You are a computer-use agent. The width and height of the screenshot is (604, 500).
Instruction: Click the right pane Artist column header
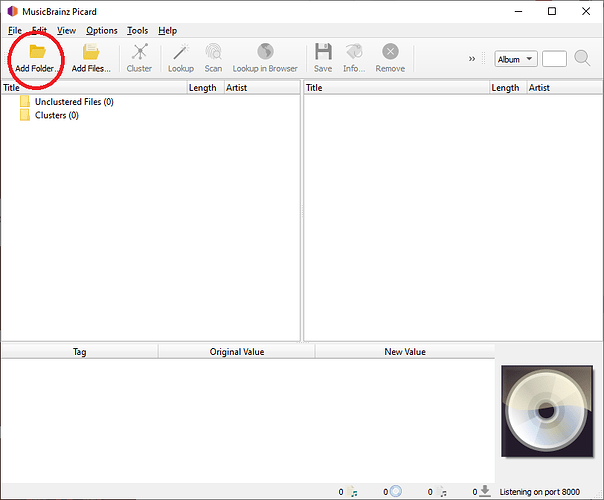(x=565, y=88)
